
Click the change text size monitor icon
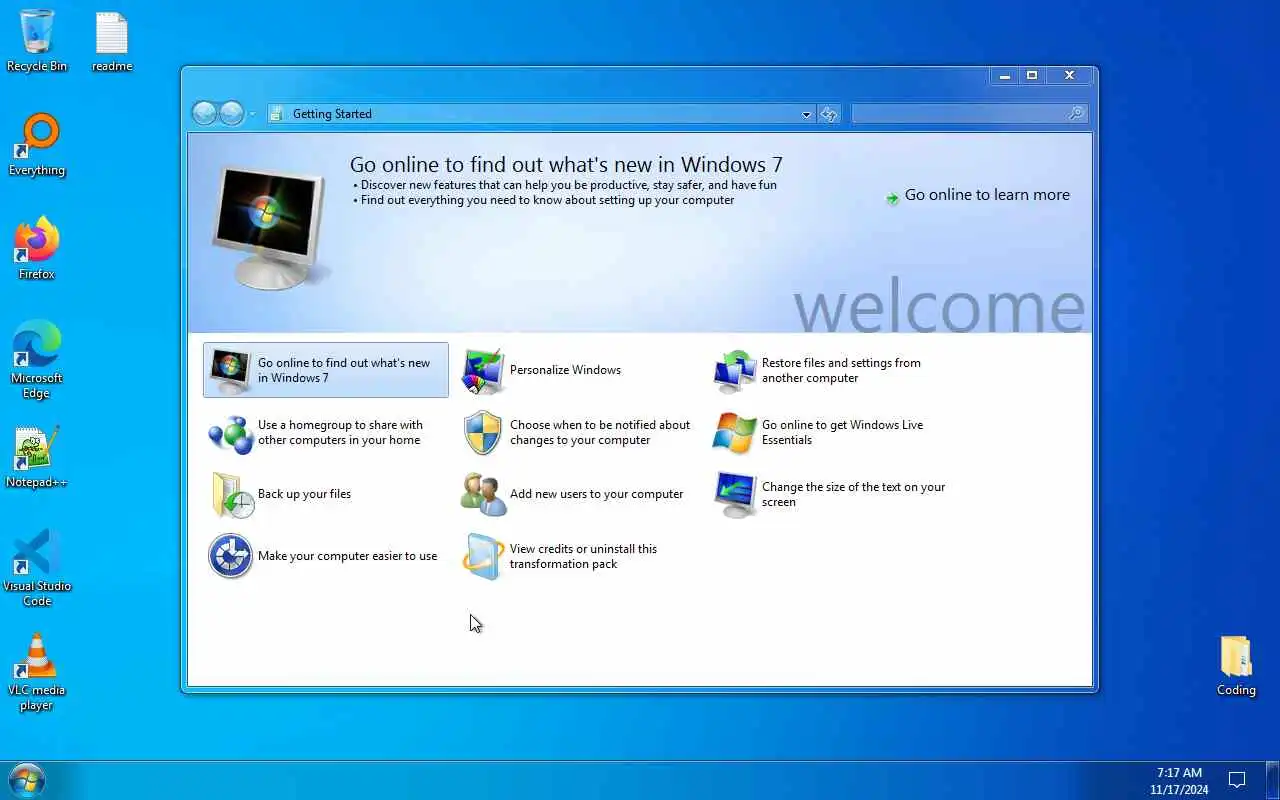[735, 495]
